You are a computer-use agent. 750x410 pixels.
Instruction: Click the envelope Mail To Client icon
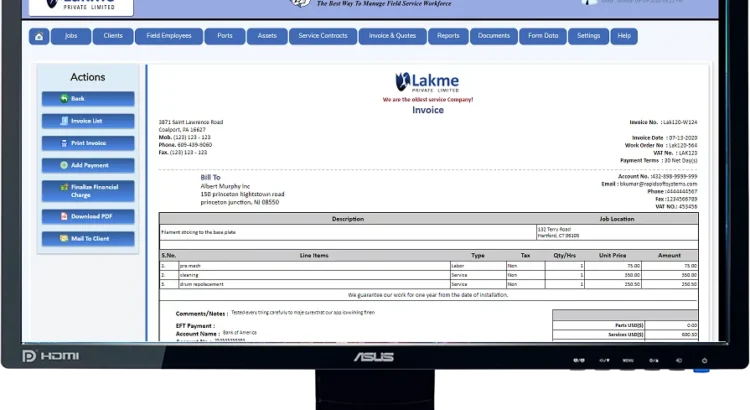coord(64,238)
